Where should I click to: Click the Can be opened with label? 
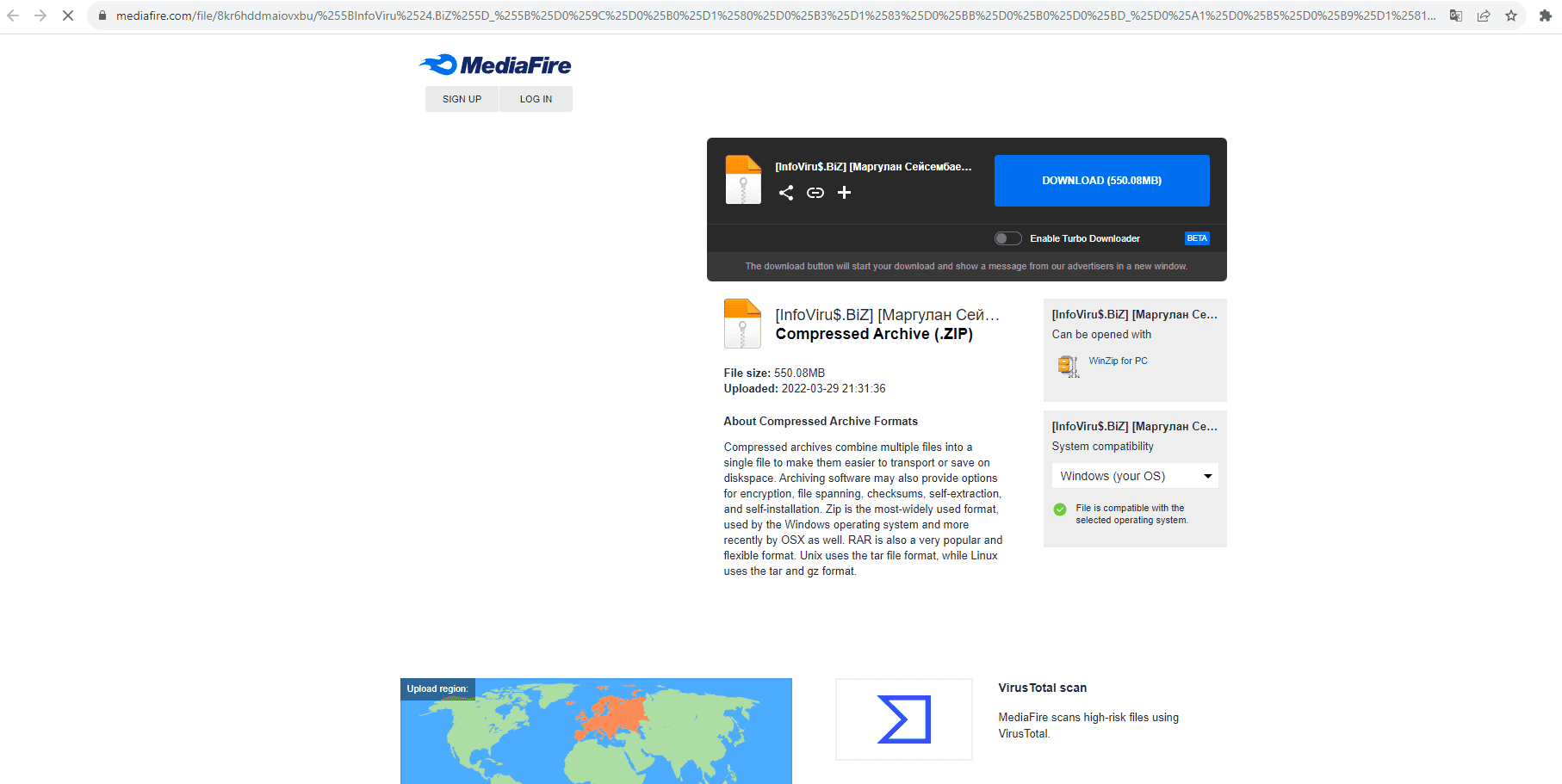[1101, 334]
